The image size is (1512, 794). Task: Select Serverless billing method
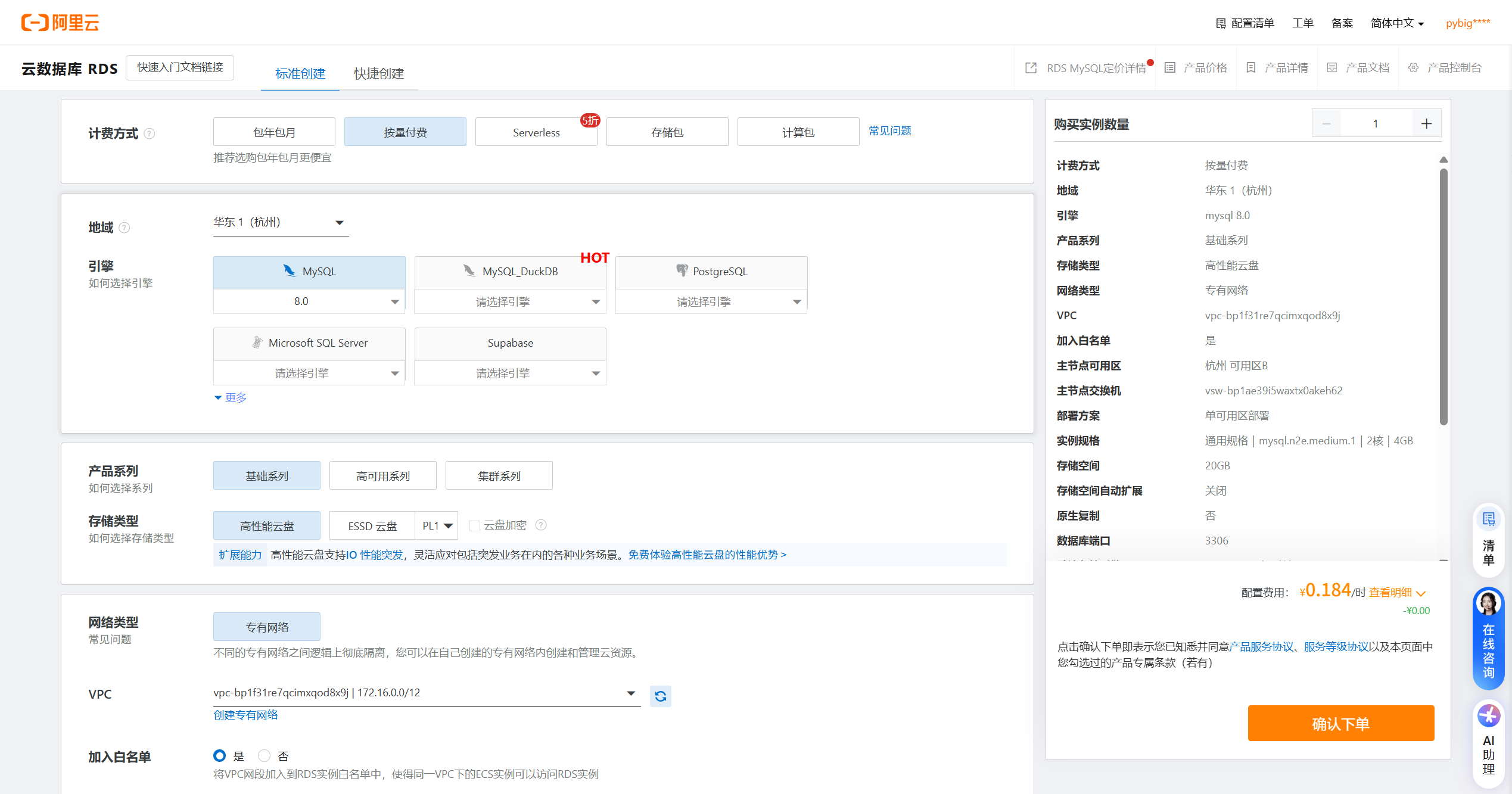[x=536, y=132]
